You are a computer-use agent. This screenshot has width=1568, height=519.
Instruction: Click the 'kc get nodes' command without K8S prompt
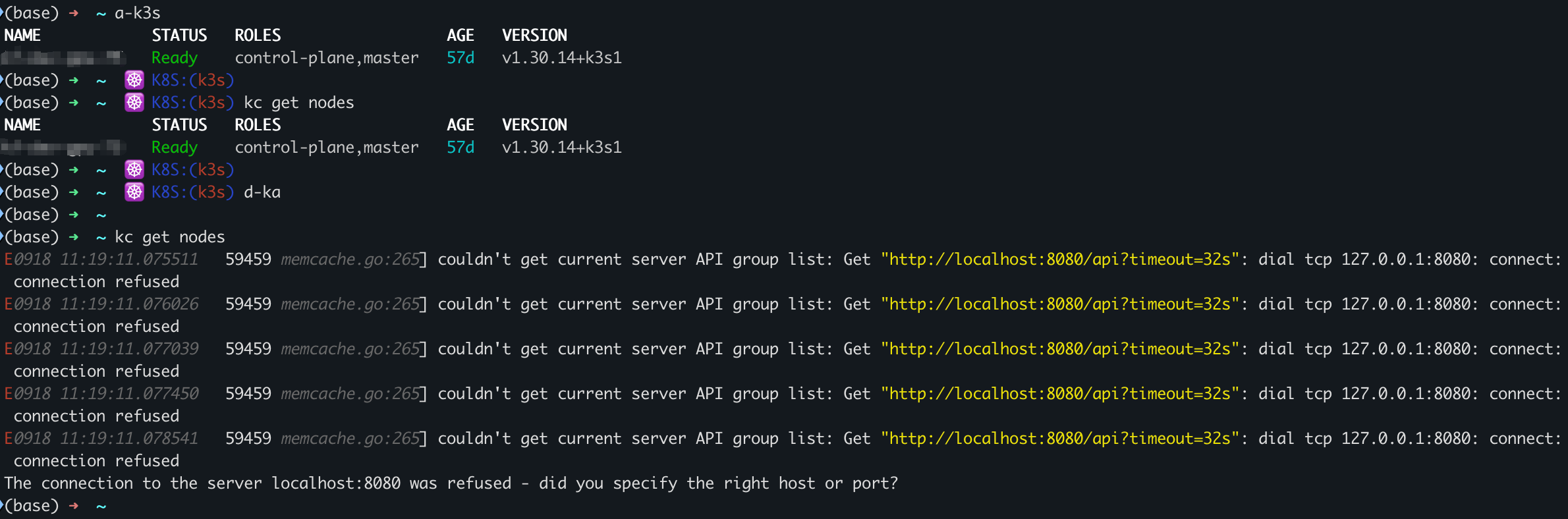coord(169,236)
